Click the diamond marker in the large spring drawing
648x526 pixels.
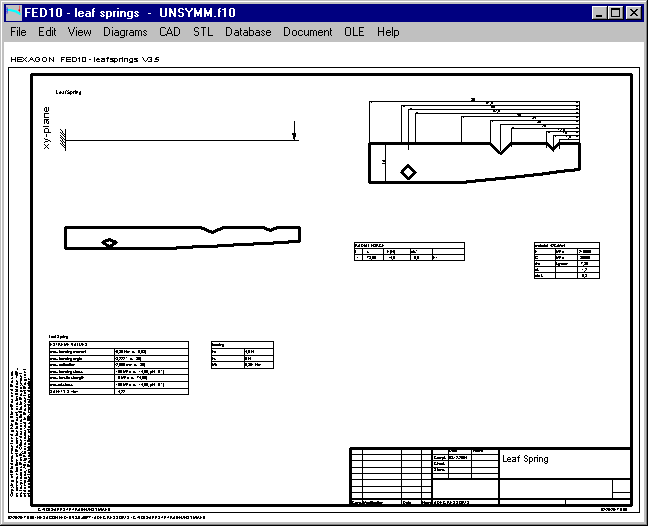pos(408,172)
